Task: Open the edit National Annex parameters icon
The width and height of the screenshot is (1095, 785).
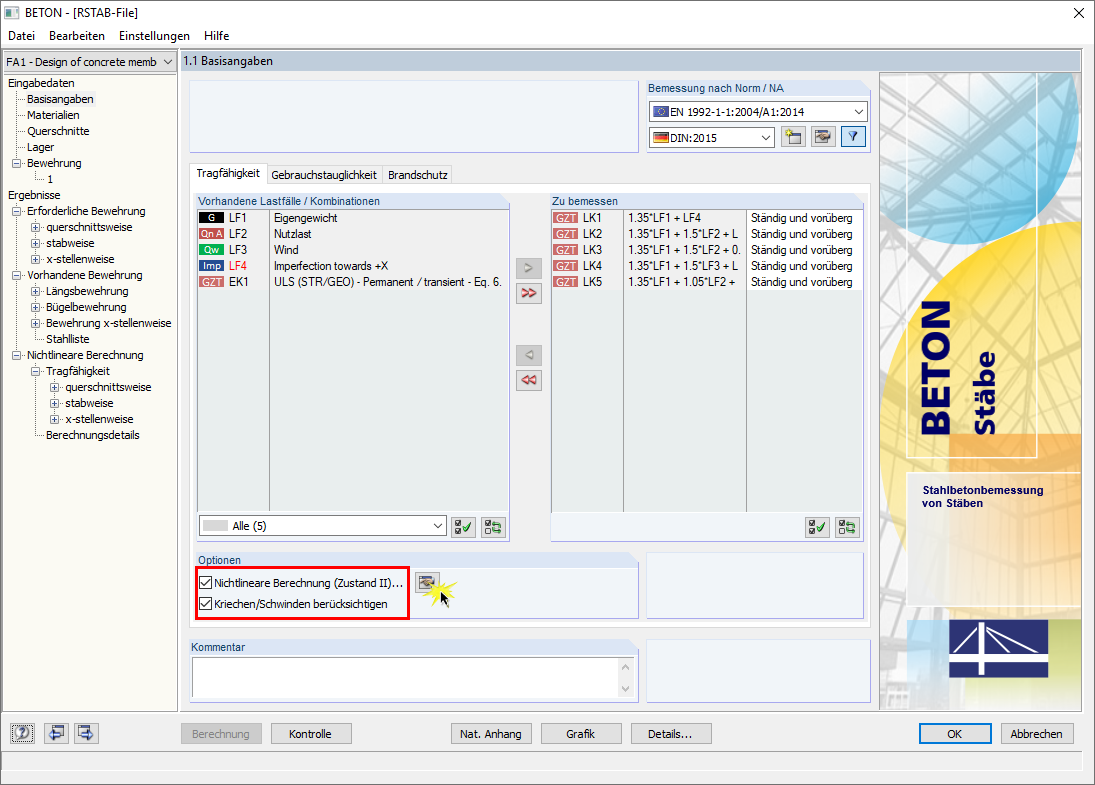Action: (x=823, y=137)
